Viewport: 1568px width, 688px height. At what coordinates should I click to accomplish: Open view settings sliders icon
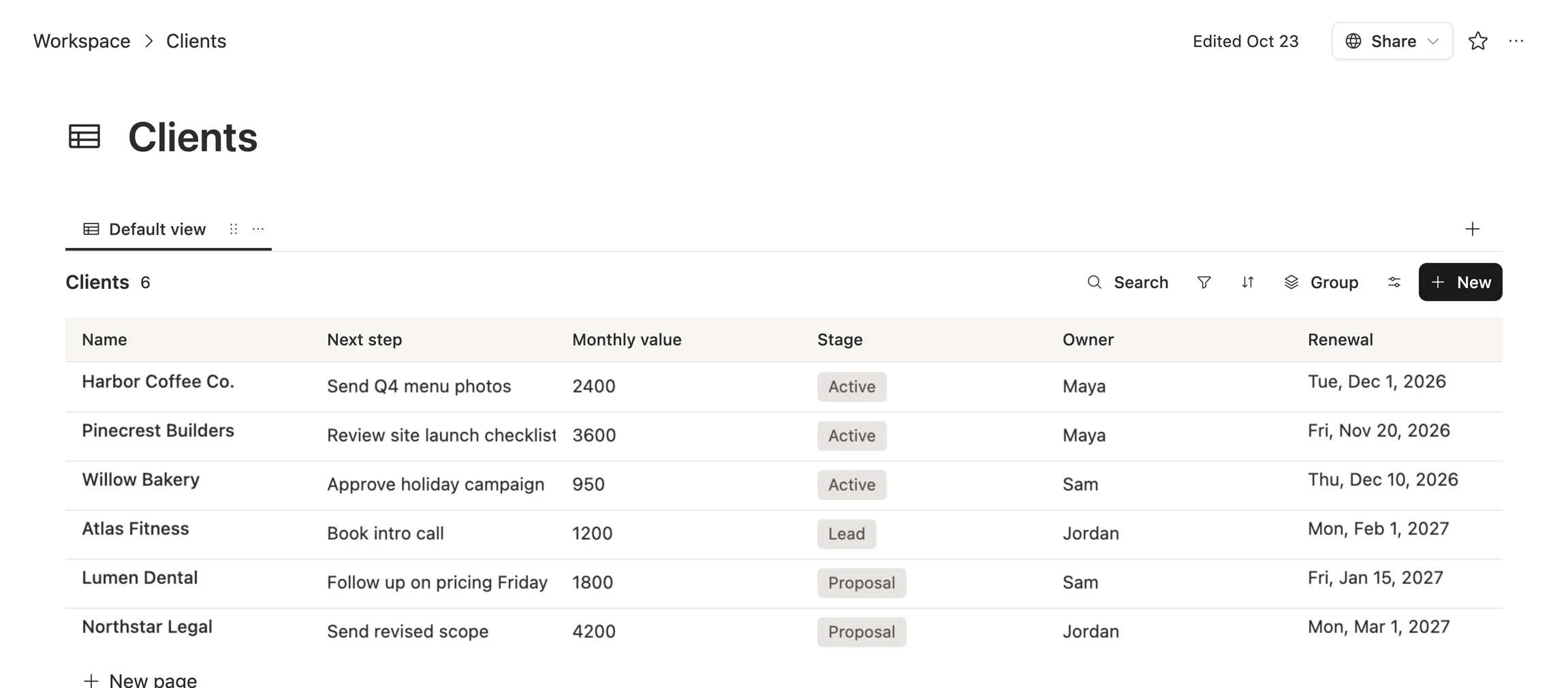click(x=1394, y=282)
